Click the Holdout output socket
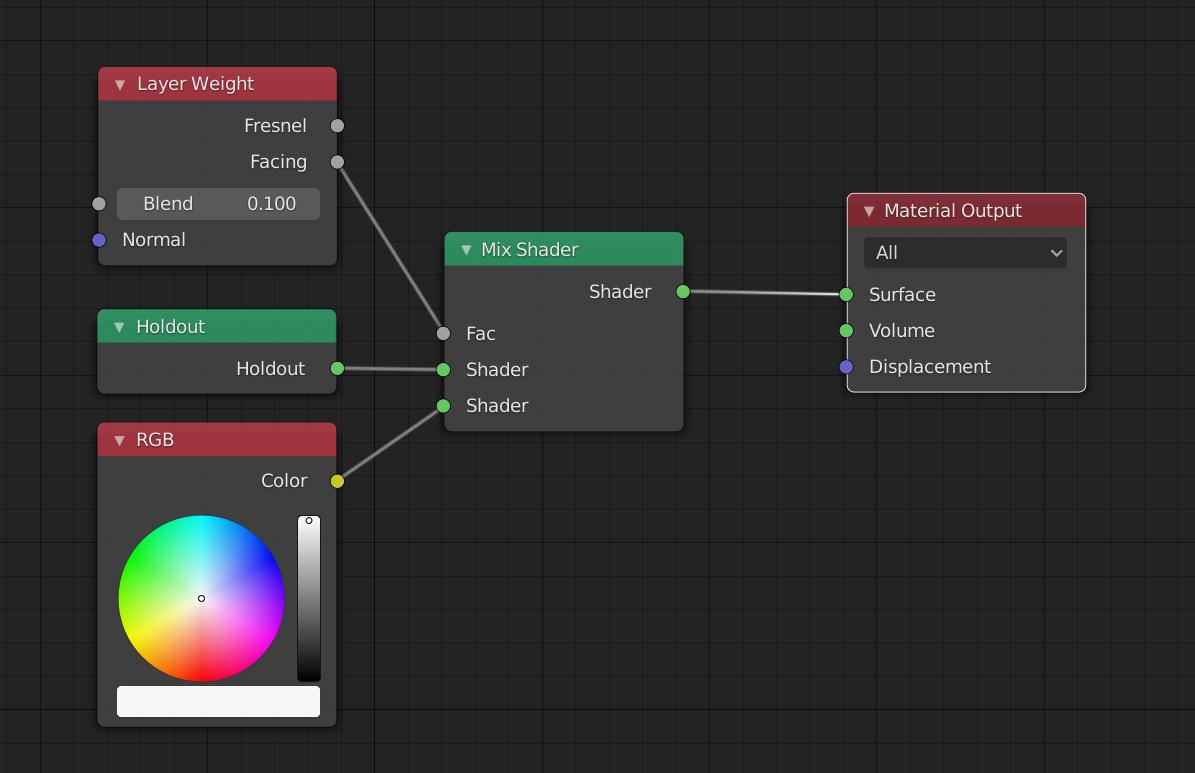 337,368
